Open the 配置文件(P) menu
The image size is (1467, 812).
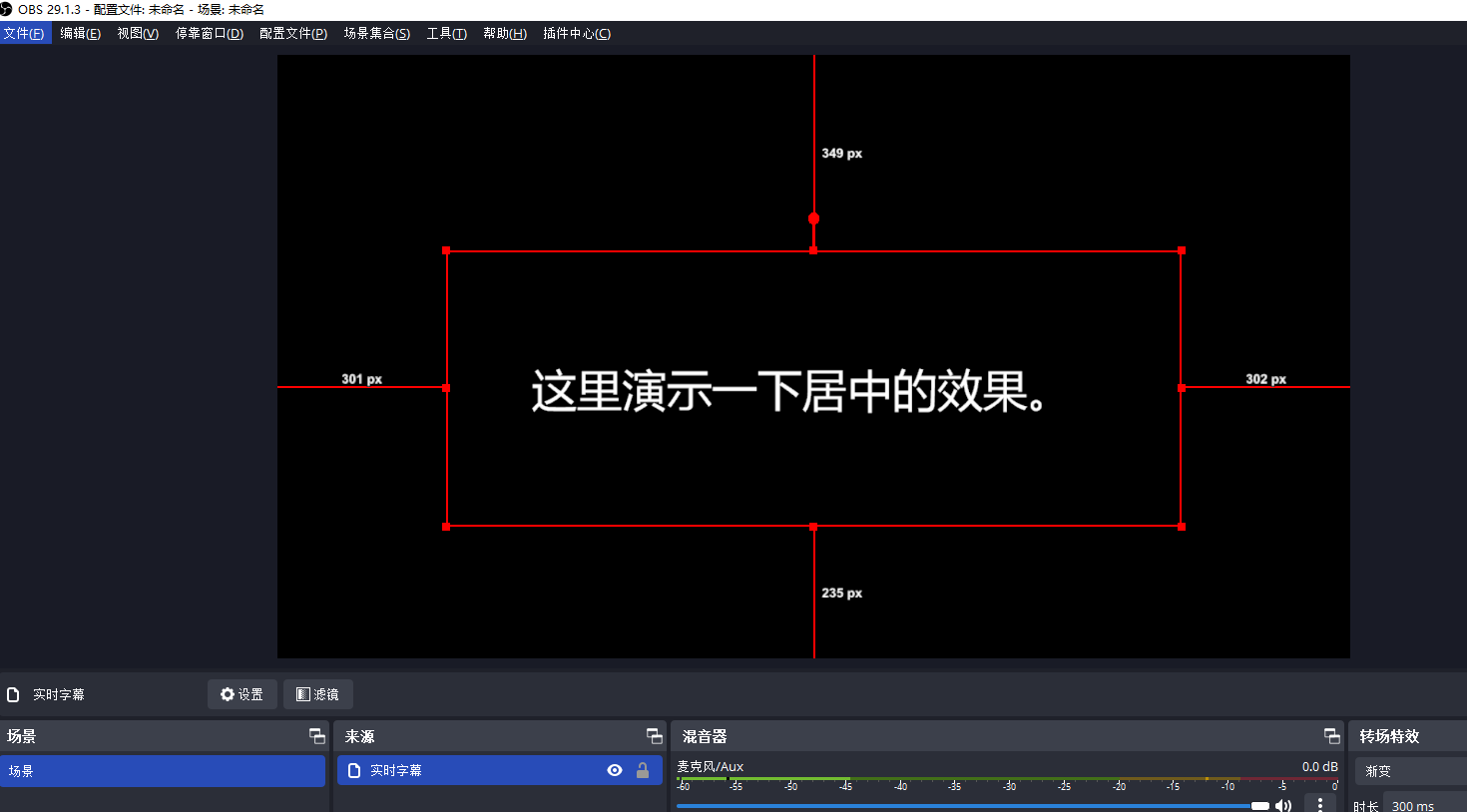click(x=293, y=33)
